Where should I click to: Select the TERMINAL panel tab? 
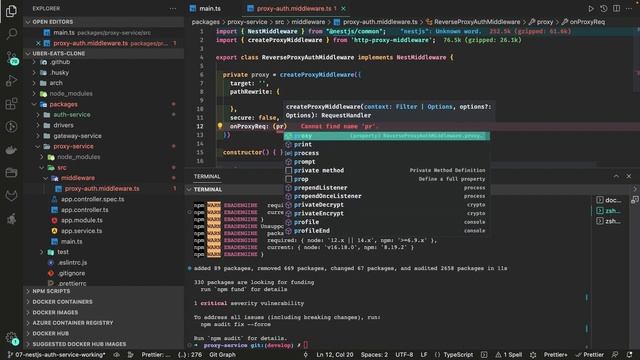(207, 176)
